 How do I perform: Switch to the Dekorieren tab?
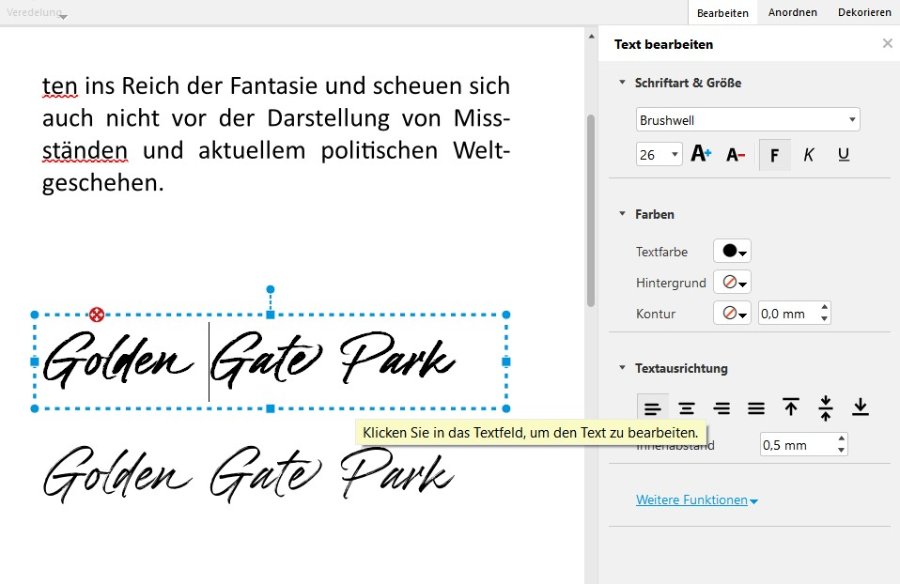[x=864, y=12]
